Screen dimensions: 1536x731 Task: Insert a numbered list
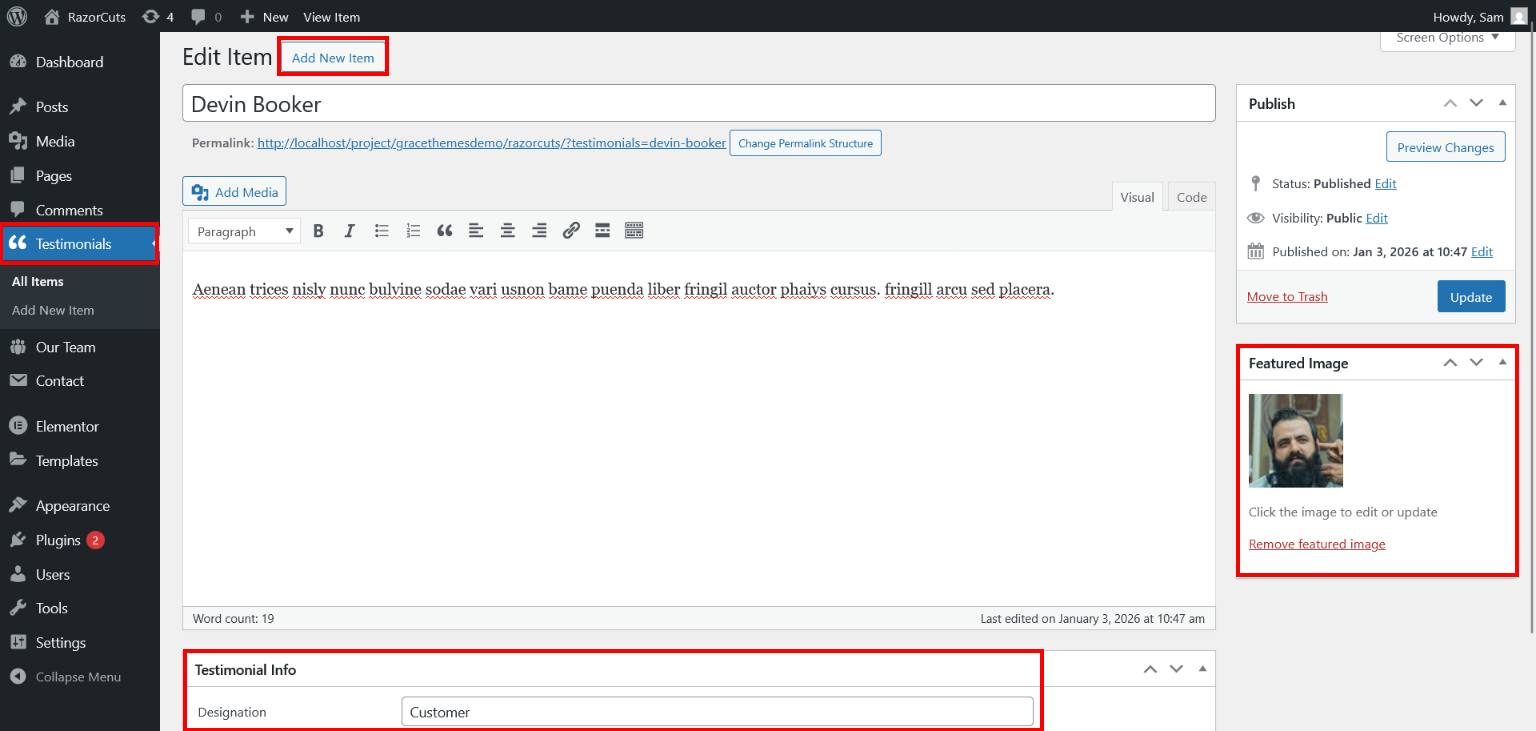click(413, 231)
